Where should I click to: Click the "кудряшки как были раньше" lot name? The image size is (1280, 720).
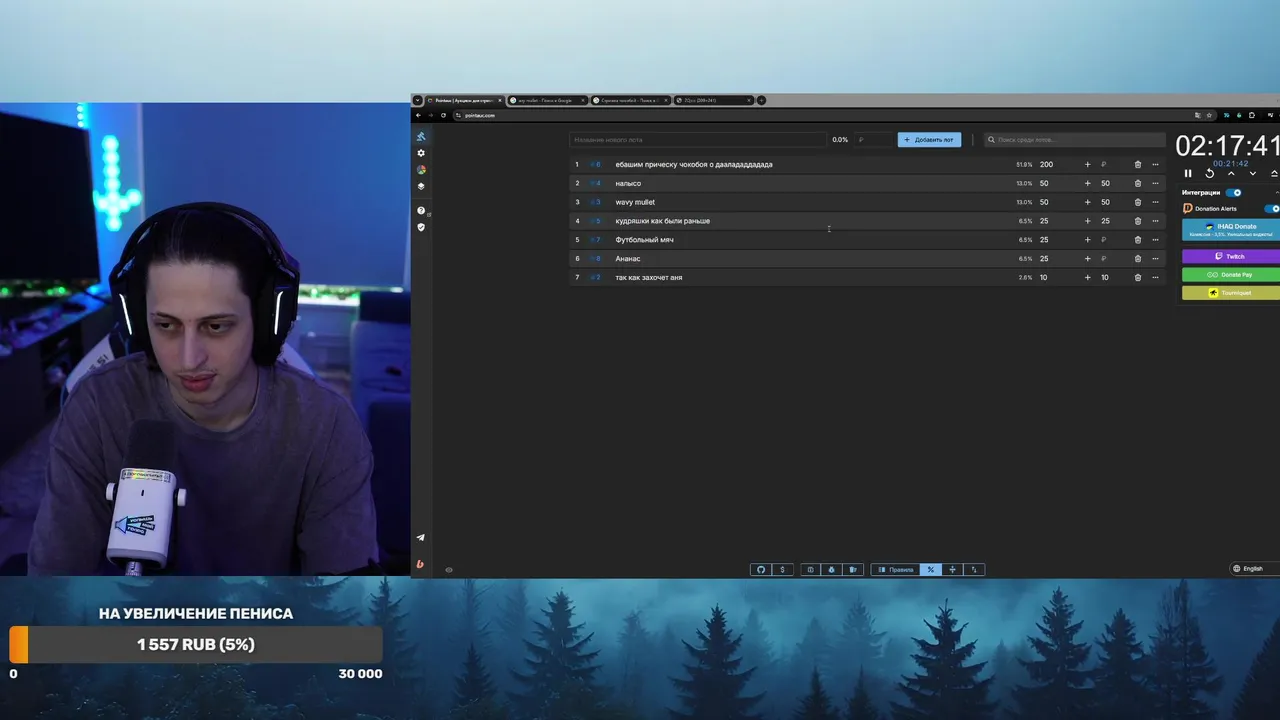(x=662, y=221)
